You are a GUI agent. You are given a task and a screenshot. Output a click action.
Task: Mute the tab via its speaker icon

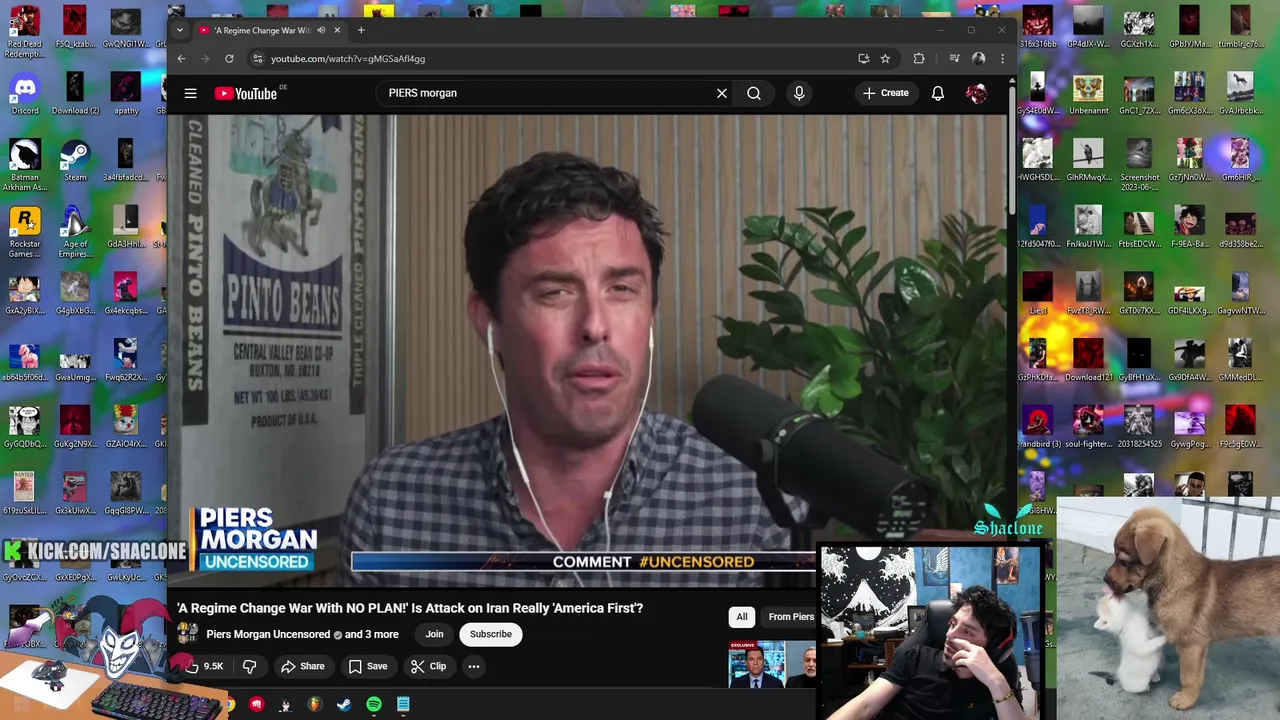tap(321, 30)
